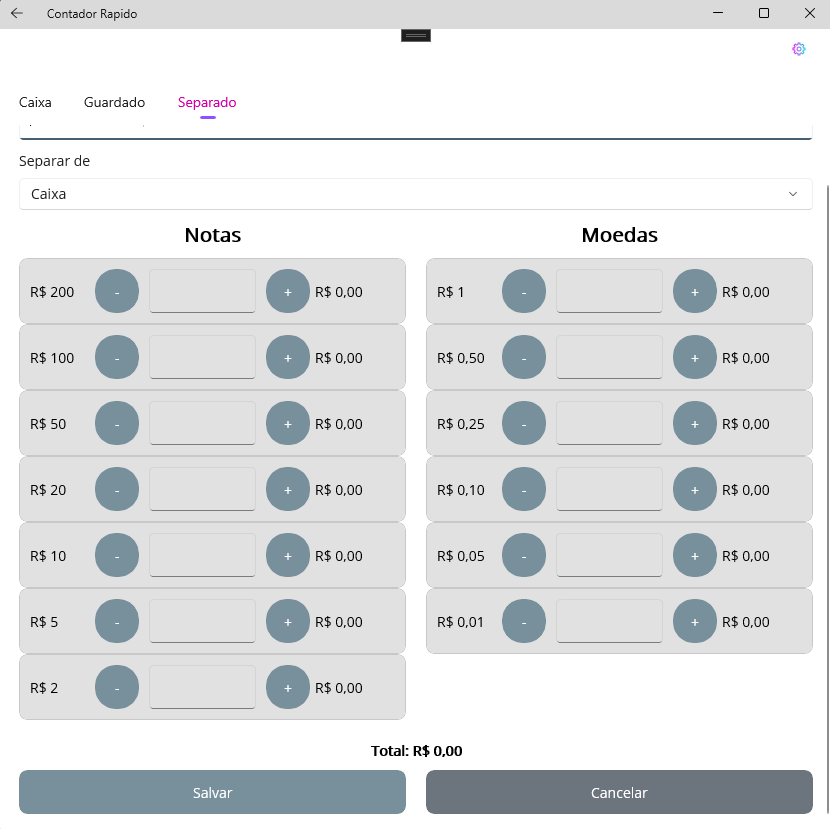This screenshot has width=830, height=829.
Task: Open the settings gear icon
Action: click(x=798, y=49)
